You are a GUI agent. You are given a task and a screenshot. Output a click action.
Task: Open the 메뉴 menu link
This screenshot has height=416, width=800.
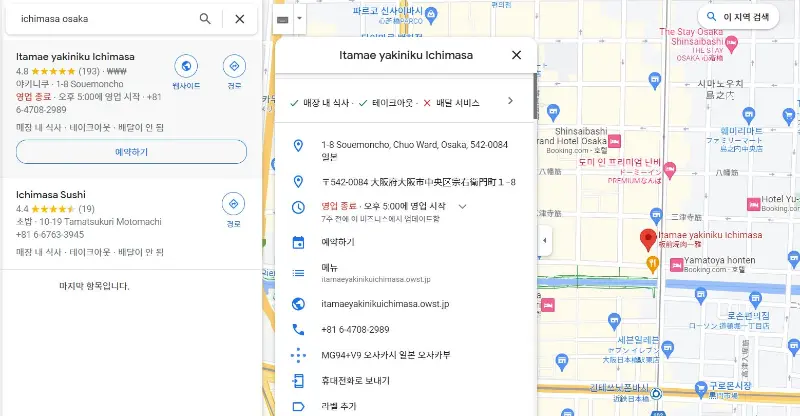point(330,267)
